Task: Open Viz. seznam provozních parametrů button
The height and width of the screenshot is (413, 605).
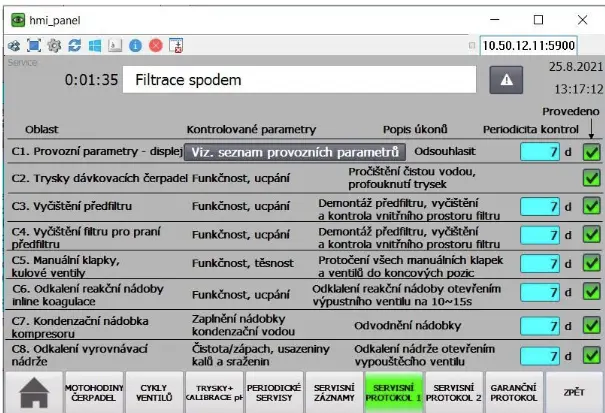Action: 295,152
